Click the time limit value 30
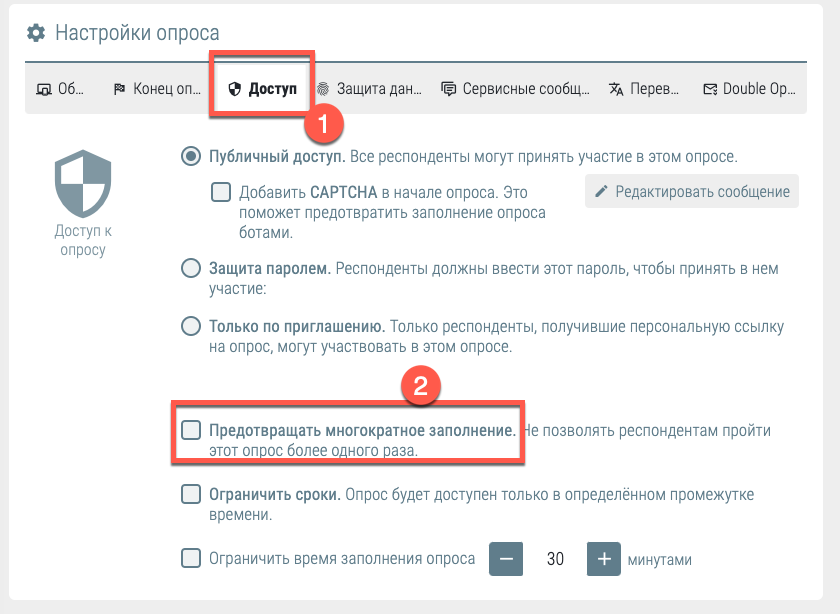840x614 pixels. pos(555,559)
